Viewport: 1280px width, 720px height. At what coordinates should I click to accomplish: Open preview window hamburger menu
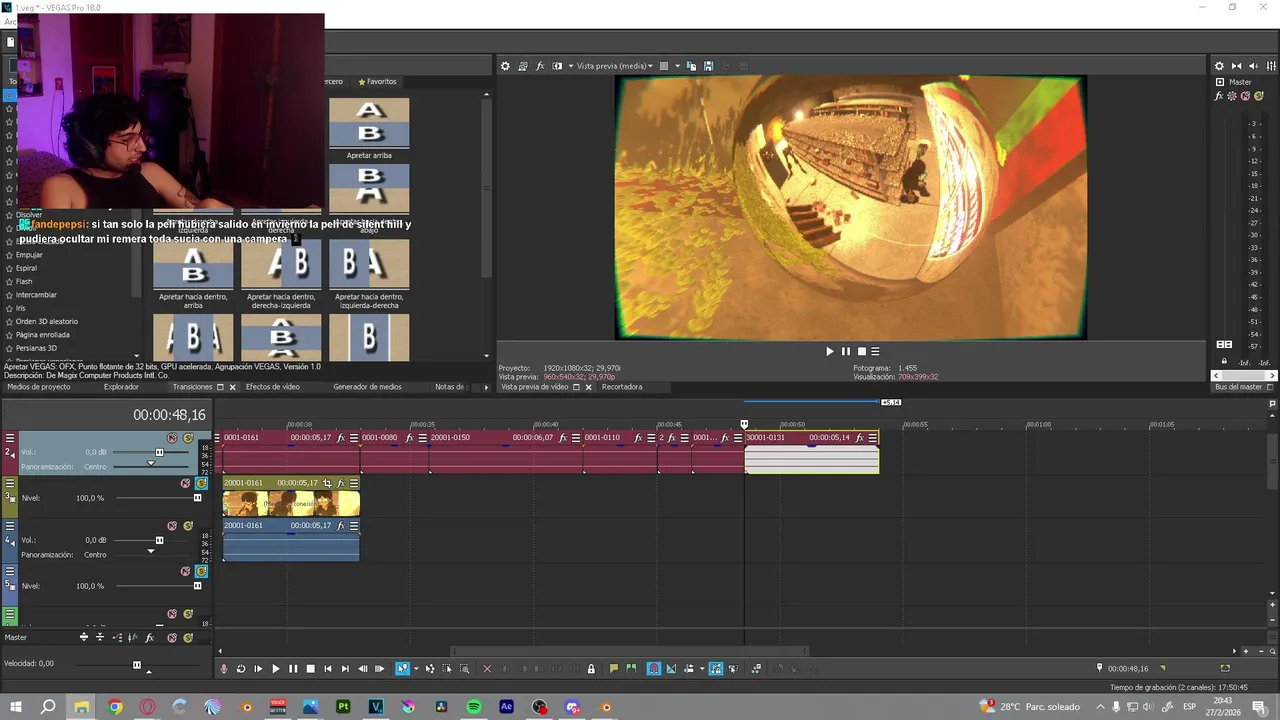tap(875, 351)
